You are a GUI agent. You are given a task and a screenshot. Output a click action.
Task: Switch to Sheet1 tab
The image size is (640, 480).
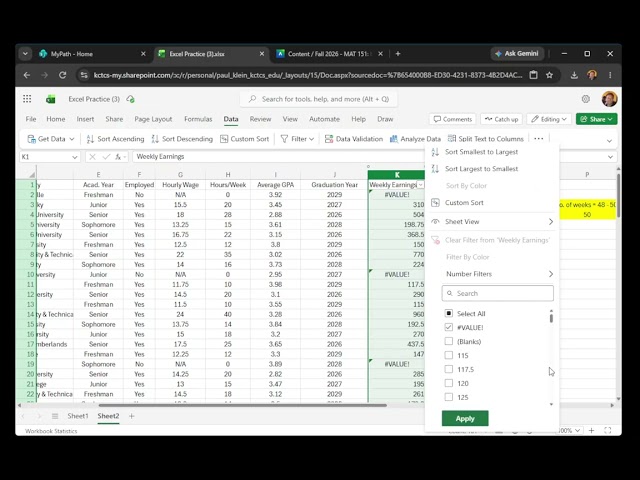(78, 416)
